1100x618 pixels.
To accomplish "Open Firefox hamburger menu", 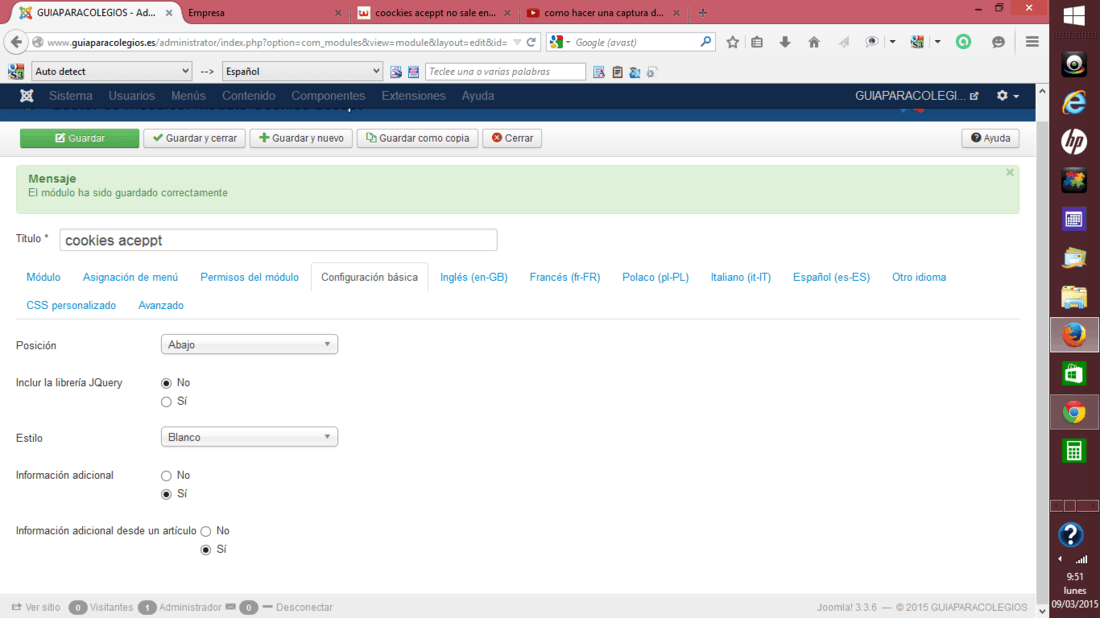I will (1032, 42).
